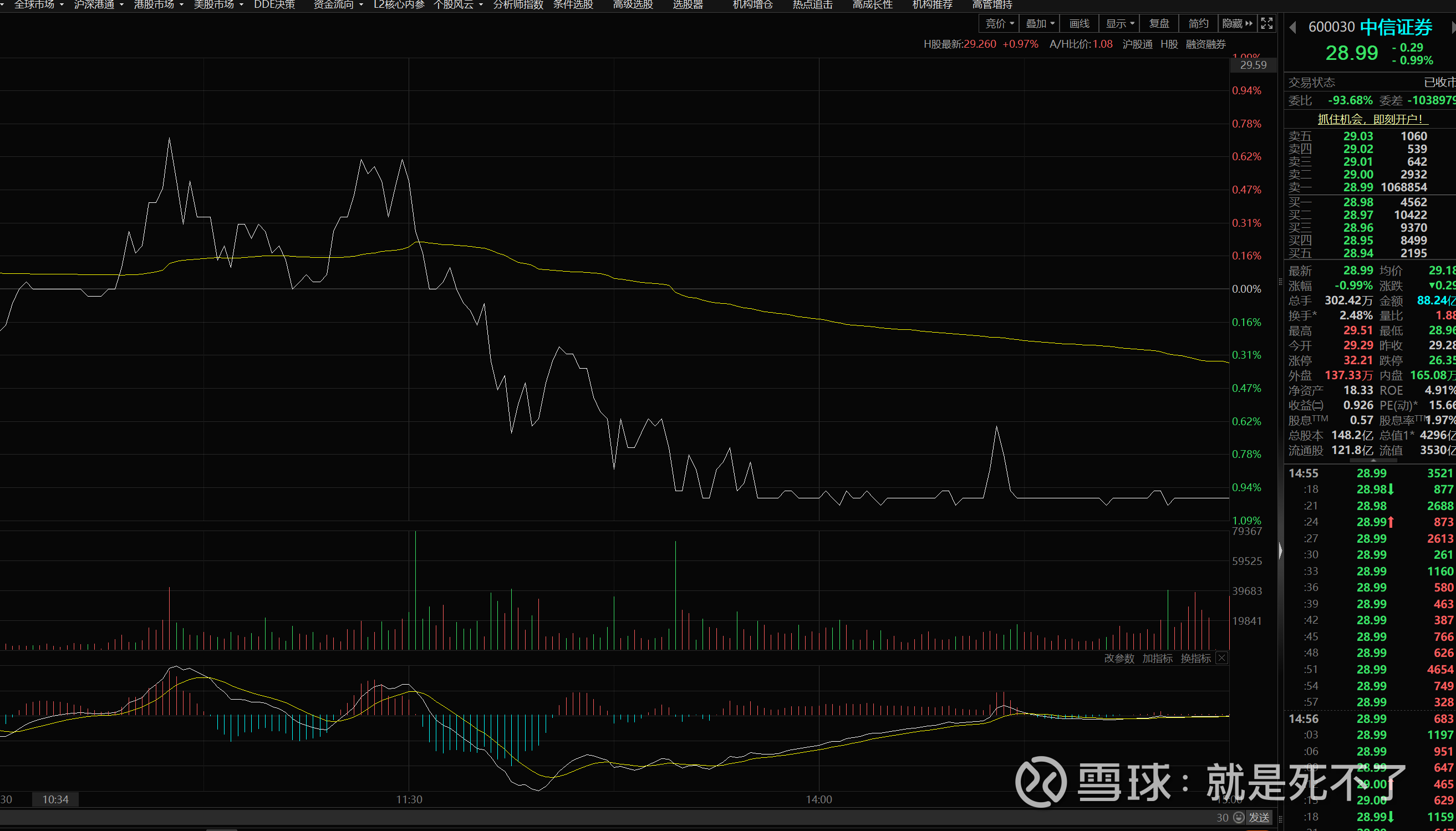Close the MACD indicator panel
Screen dimensions: 1456x831
coord(1221,658)
